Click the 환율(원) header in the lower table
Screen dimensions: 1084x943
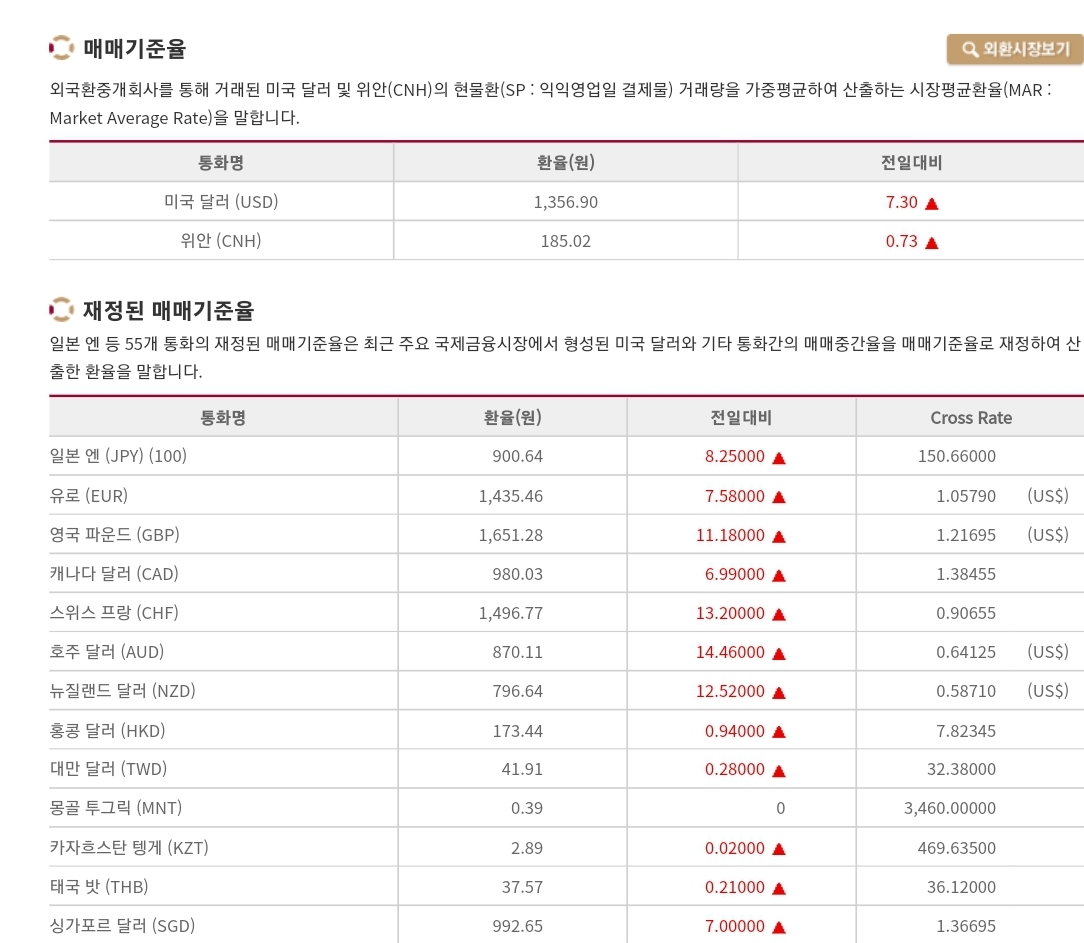point(512,418)
